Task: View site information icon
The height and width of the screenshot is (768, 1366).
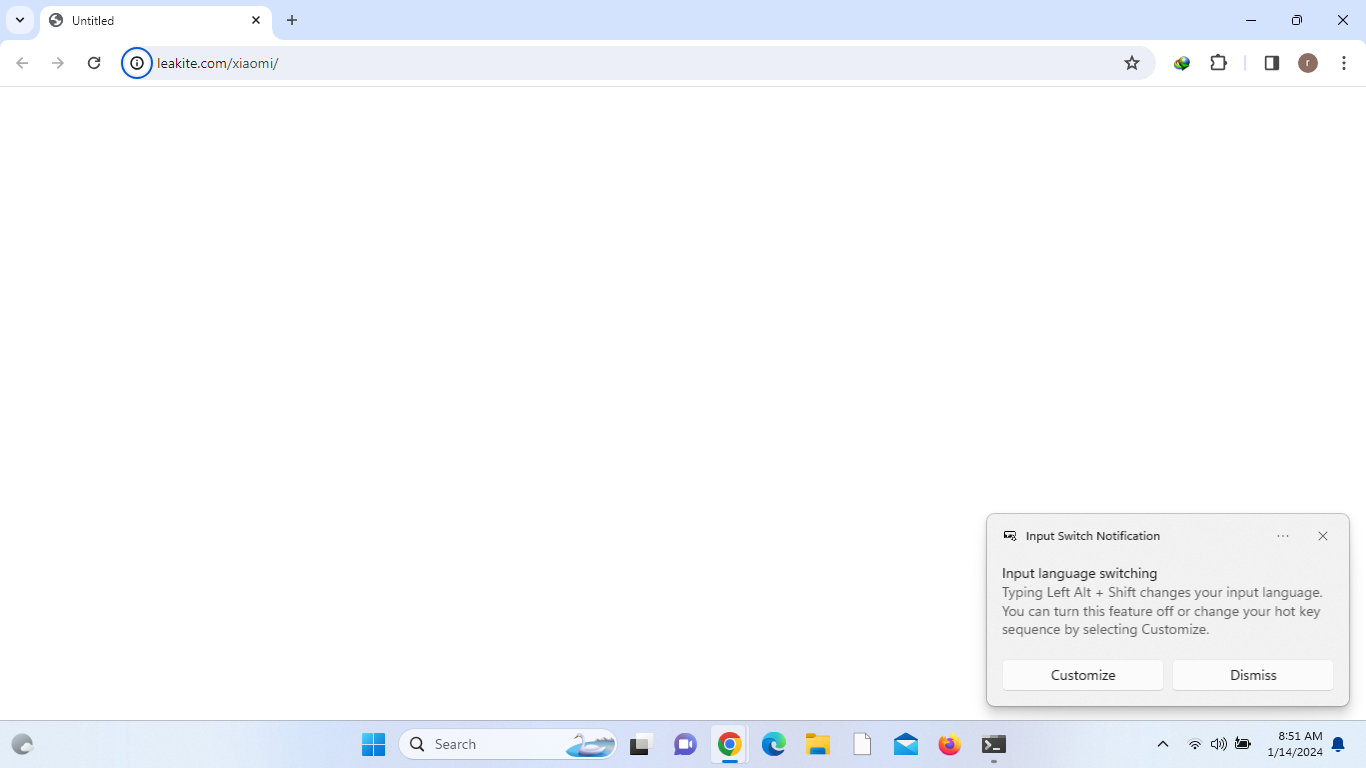Action: coord(137,63)
